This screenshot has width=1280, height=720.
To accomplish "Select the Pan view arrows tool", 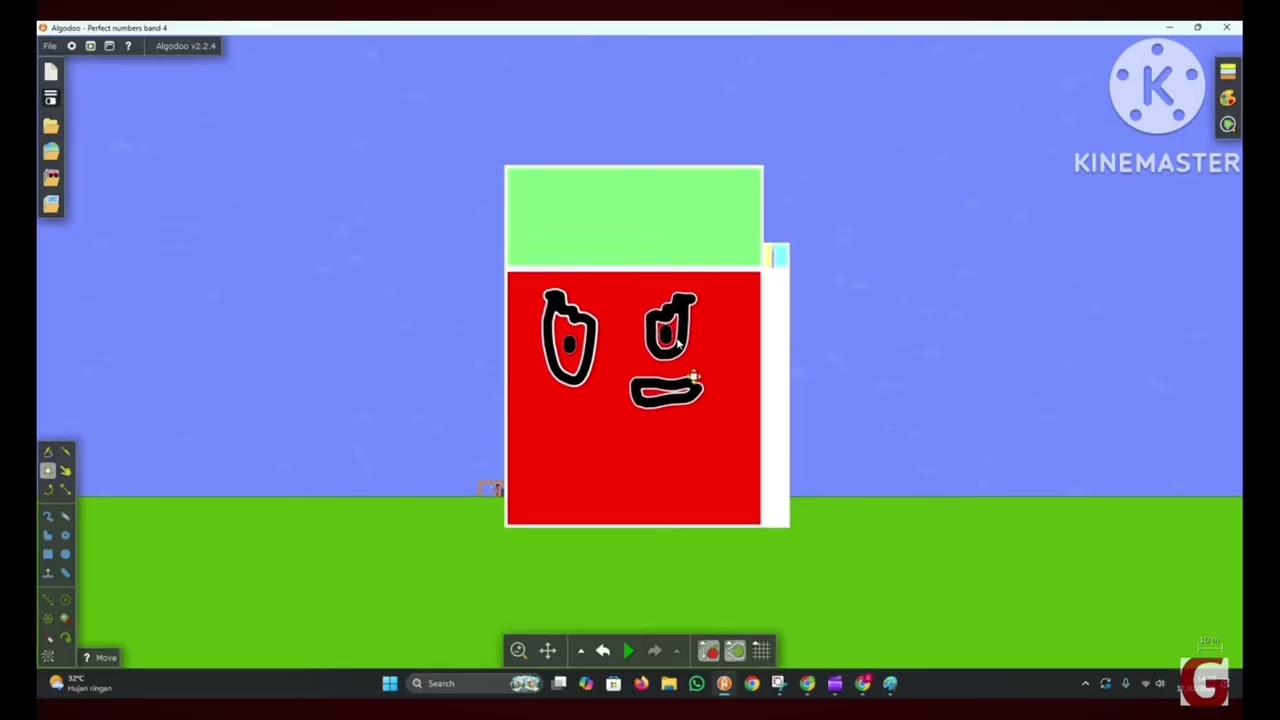I will click(547, 651).
